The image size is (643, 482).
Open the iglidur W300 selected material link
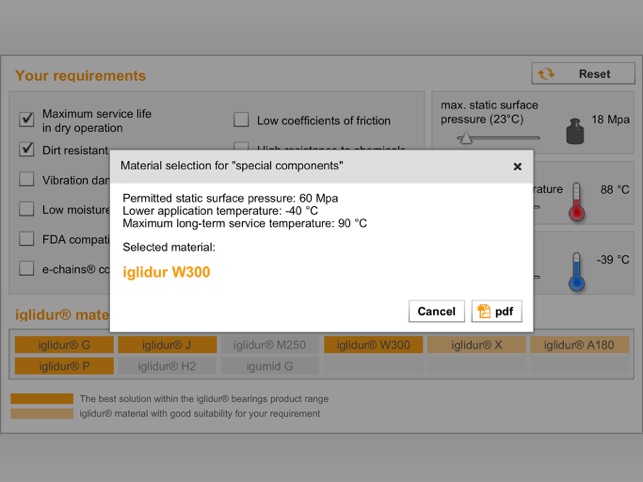(x=166, y=272)
